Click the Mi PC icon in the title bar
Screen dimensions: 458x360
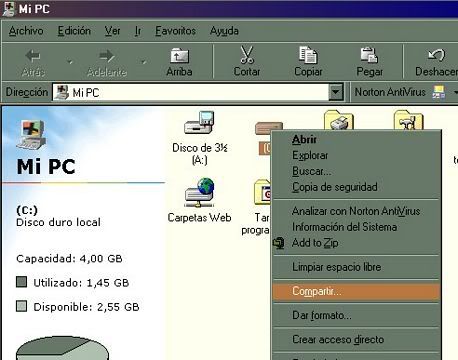[8, 9]
